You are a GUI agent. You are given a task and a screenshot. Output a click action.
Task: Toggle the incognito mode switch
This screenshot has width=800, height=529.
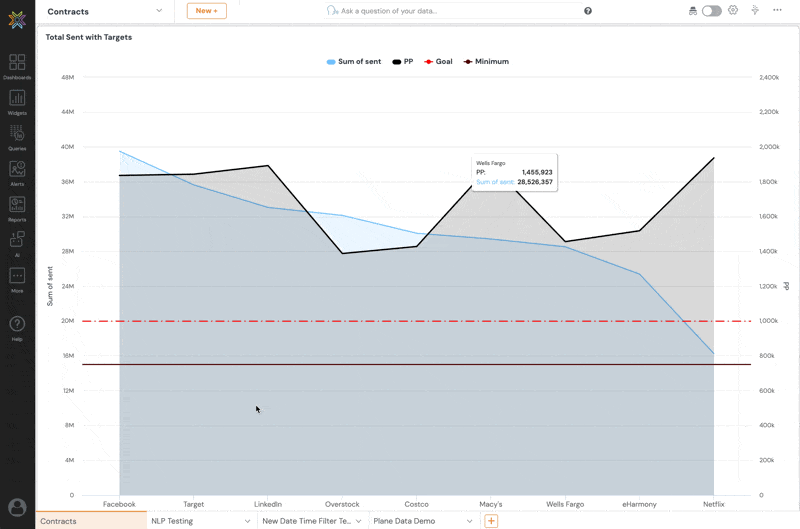click(x=711, y=11)
